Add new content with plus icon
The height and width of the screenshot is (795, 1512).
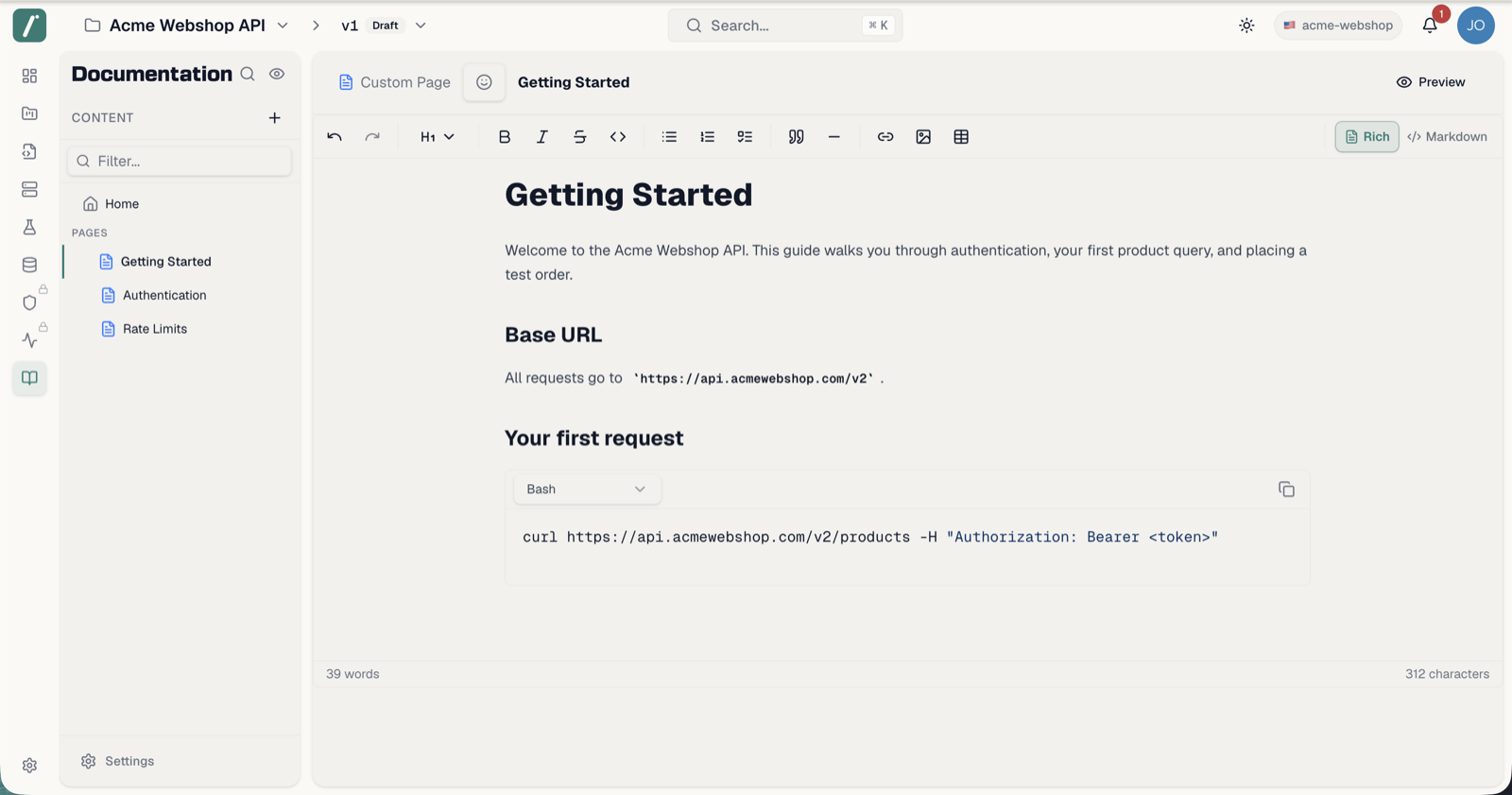point(274,118)
